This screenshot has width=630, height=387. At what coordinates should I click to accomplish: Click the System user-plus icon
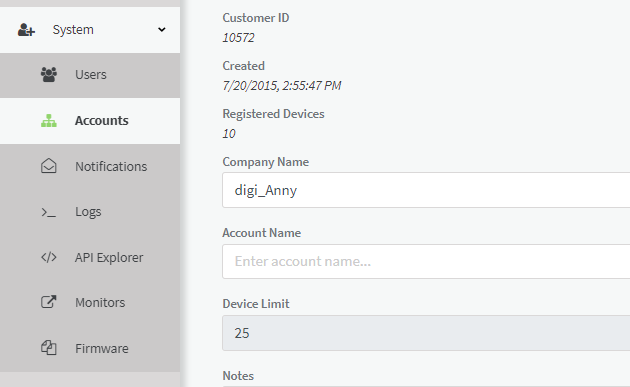(x=26, y=30)
